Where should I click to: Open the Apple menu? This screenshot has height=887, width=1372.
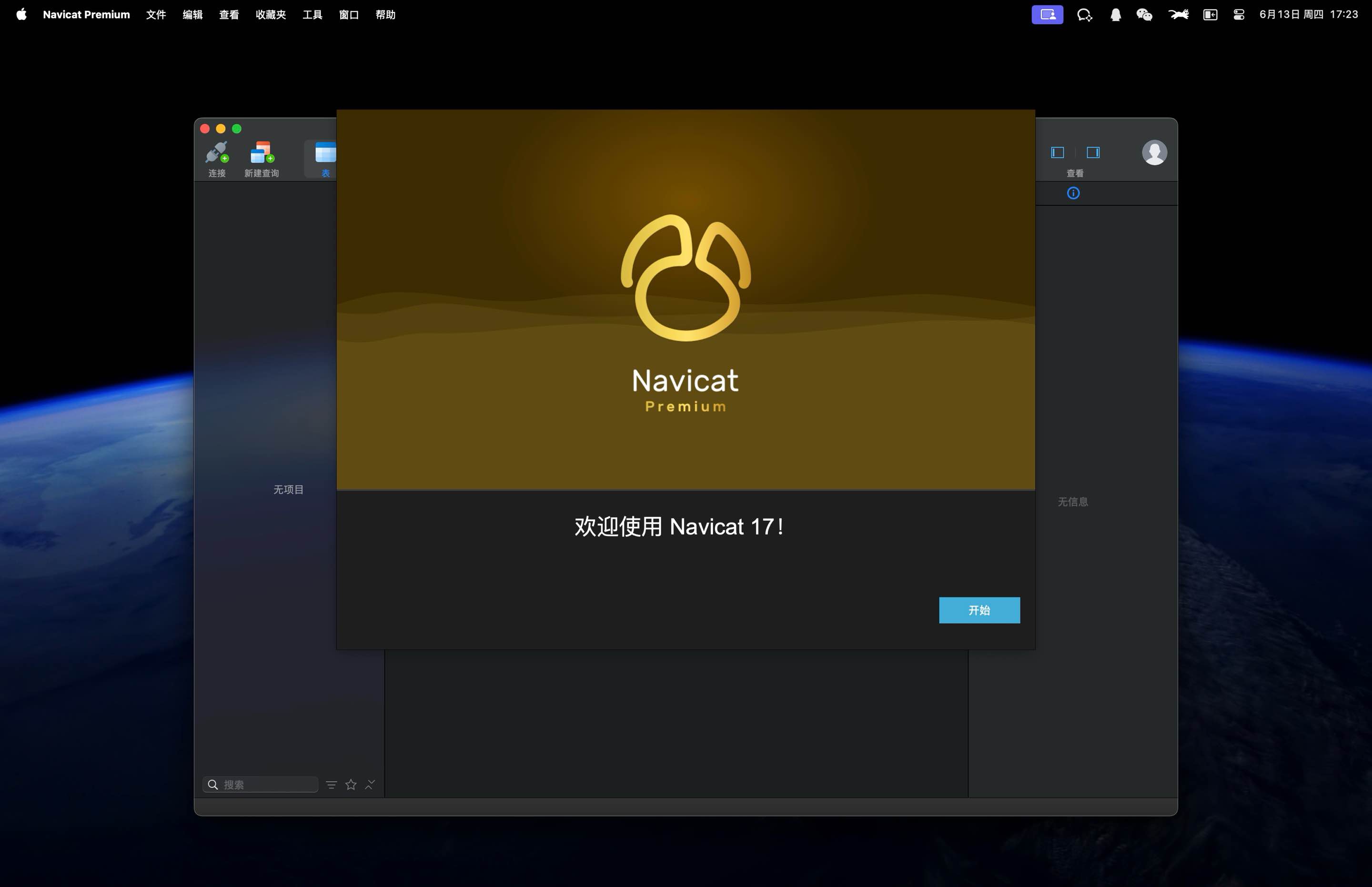pos(21,14)
